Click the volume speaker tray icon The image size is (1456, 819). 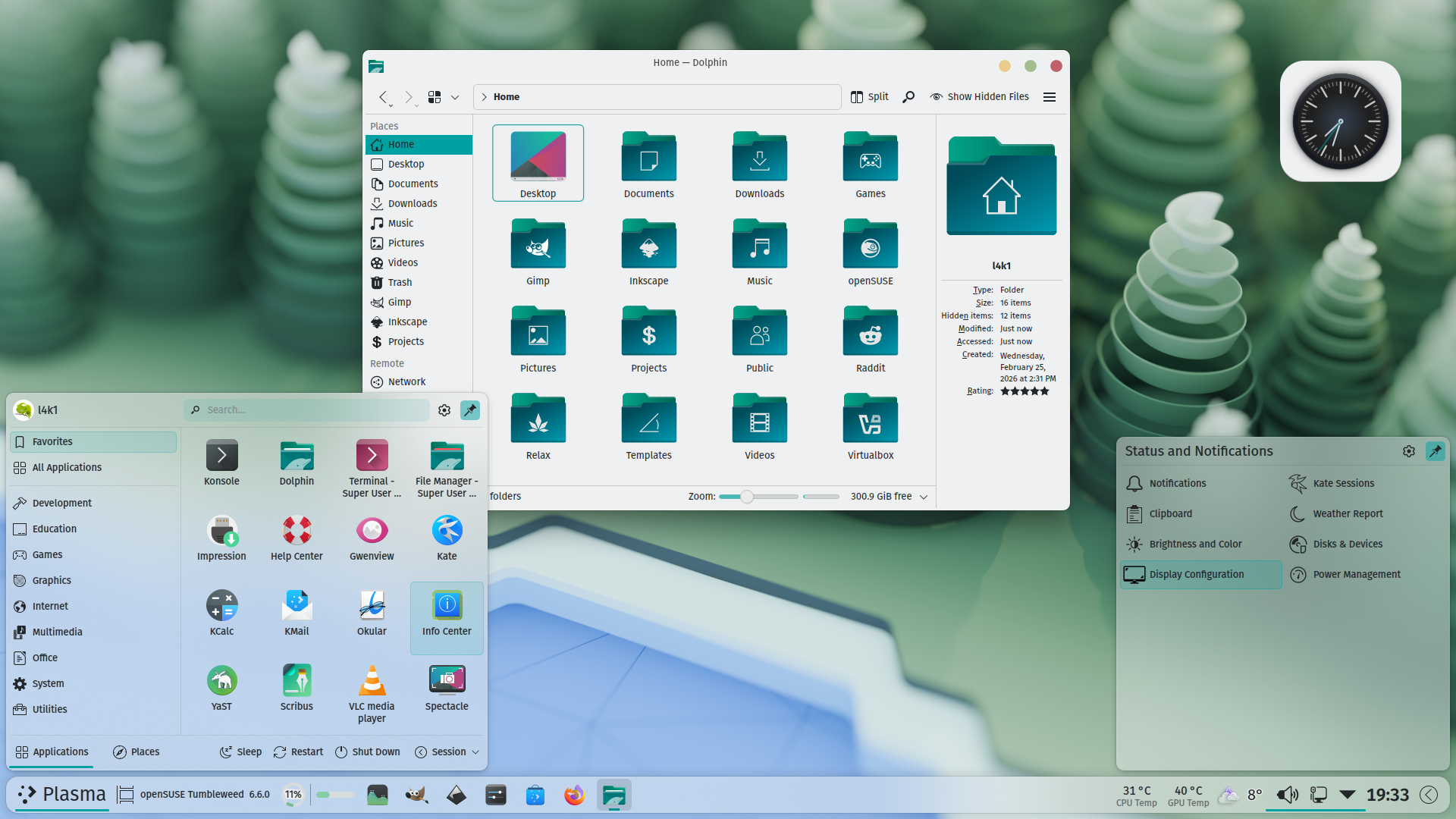click(1287, 795)
